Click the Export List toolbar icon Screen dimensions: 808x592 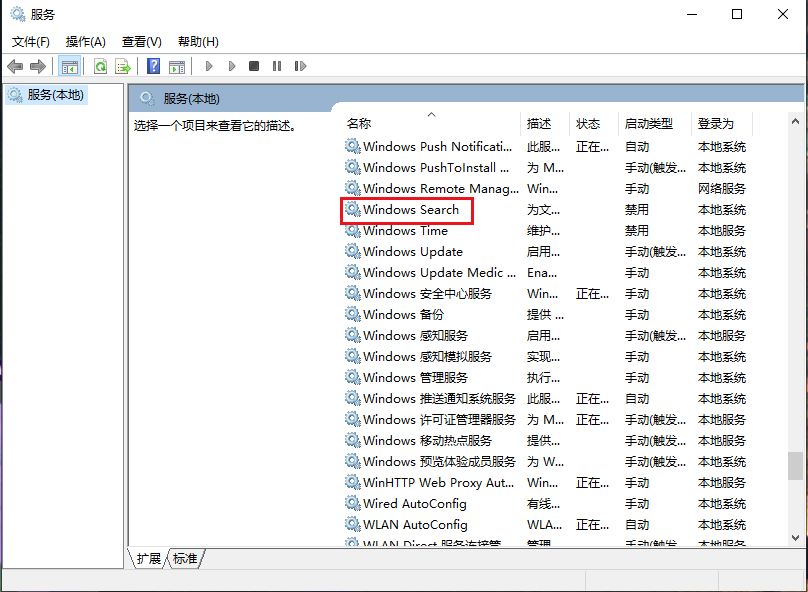[x=123, y=66]
